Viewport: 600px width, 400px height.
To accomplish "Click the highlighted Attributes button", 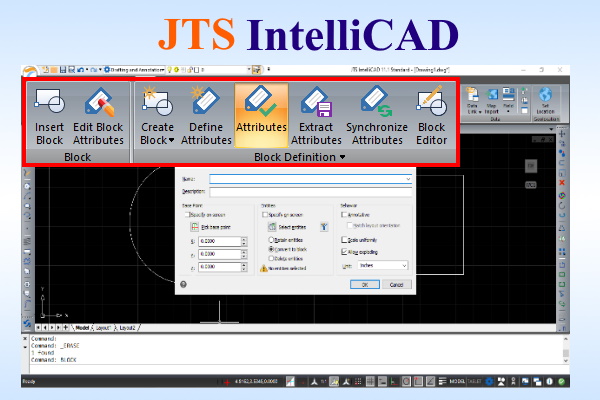I will pyautogui.click(x=261, y=116).
